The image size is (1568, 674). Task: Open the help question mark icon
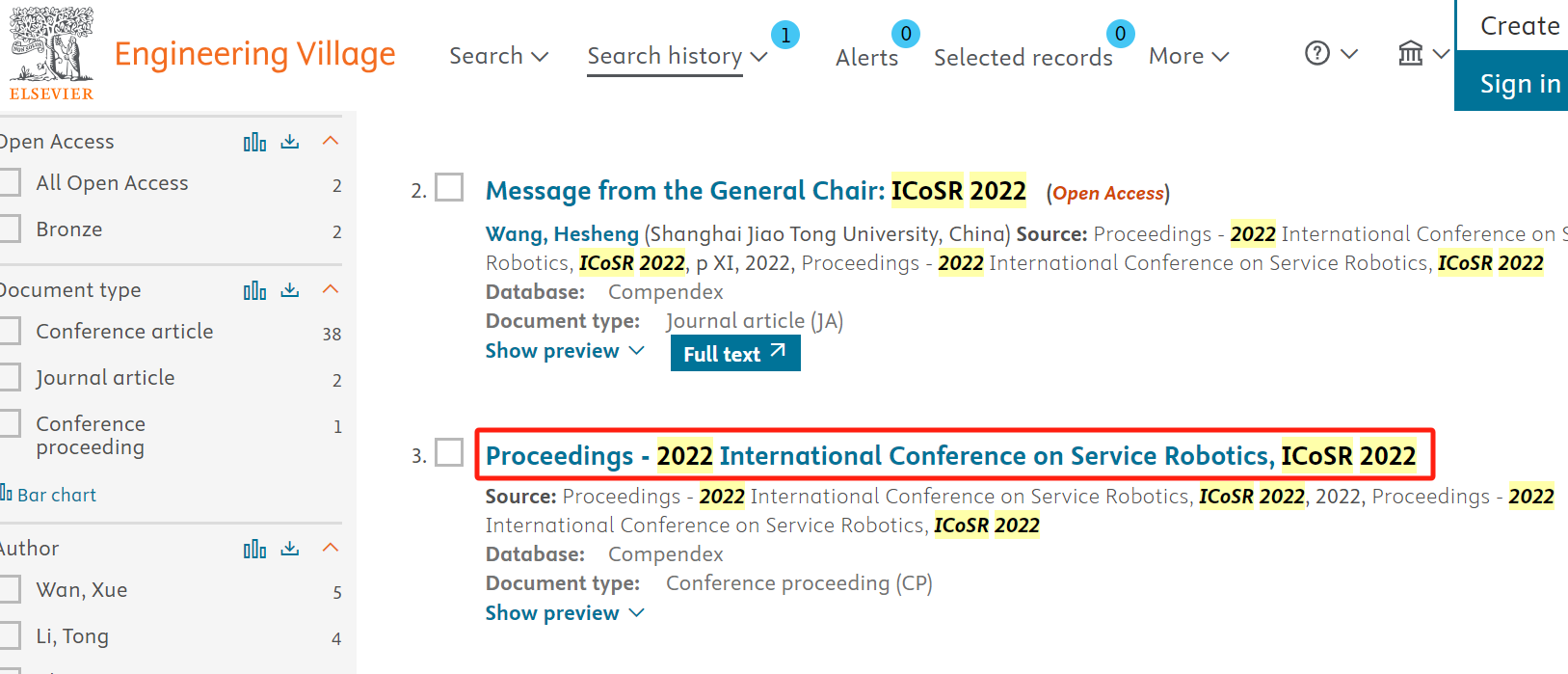coord(1316,54)
